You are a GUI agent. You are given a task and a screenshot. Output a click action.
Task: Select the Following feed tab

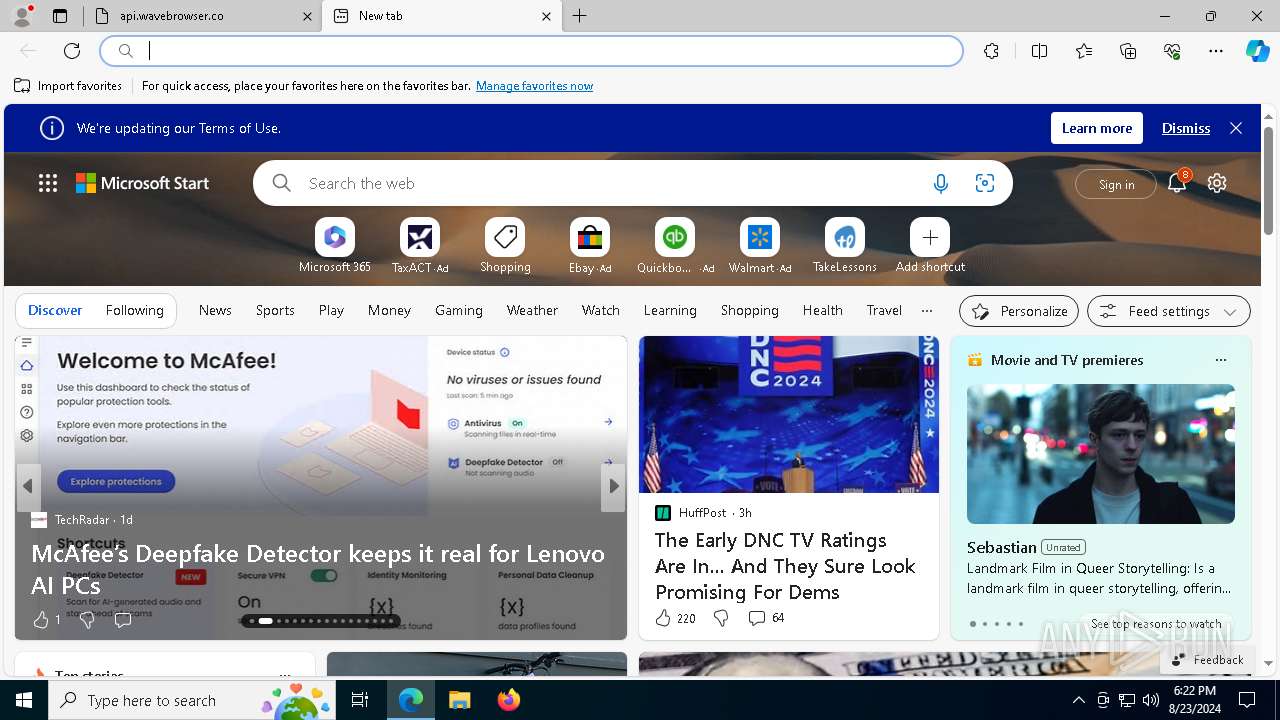tap(134, 310)
